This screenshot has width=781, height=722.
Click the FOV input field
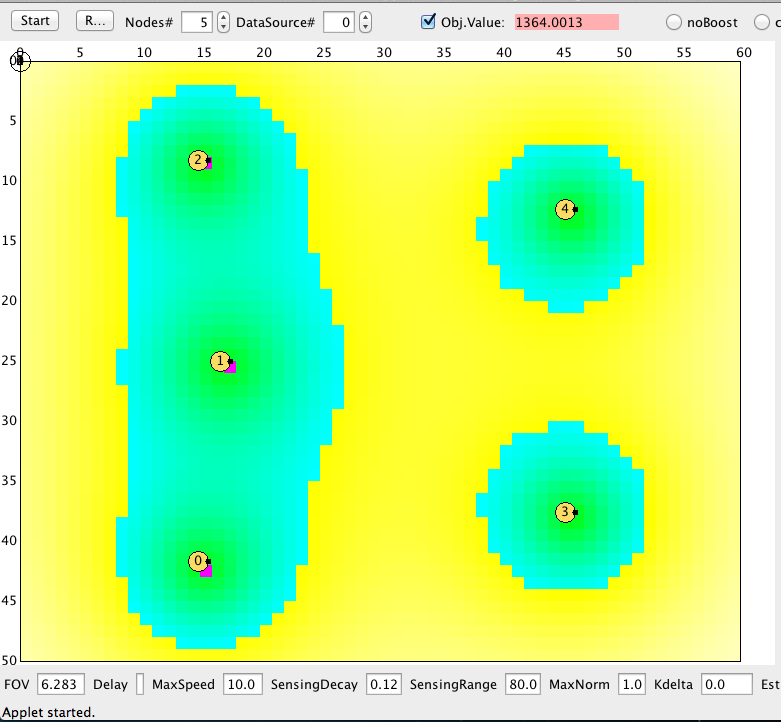(x=60, y=684)
